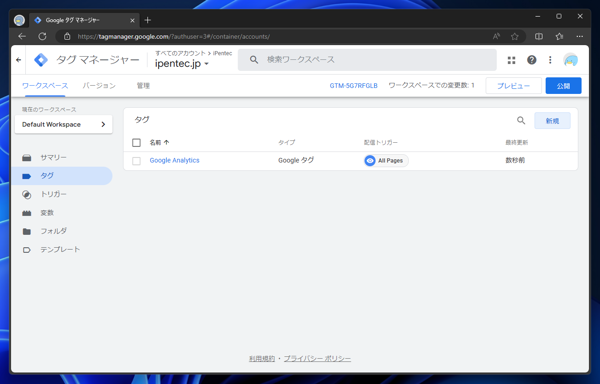Viewport: 600px width, 384px height.
Task: Open the browser favorites list icon
Action: (x=559, y=36)
